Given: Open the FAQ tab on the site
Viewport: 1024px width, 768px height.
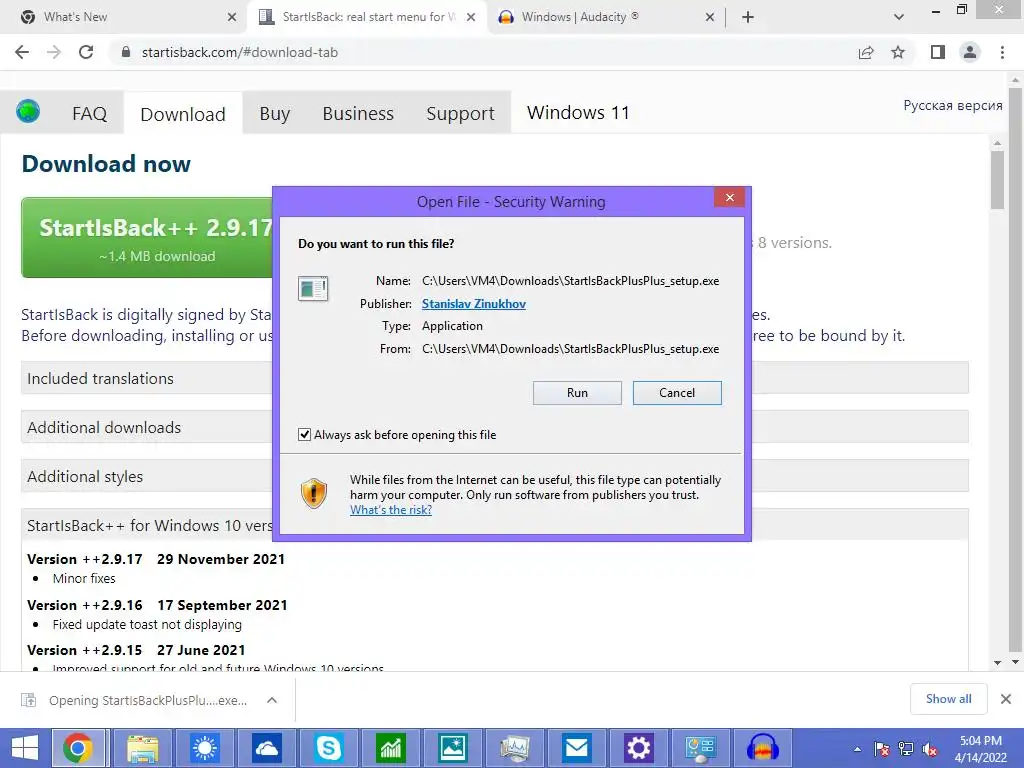Looking at the screenshot, I should 89,114.
